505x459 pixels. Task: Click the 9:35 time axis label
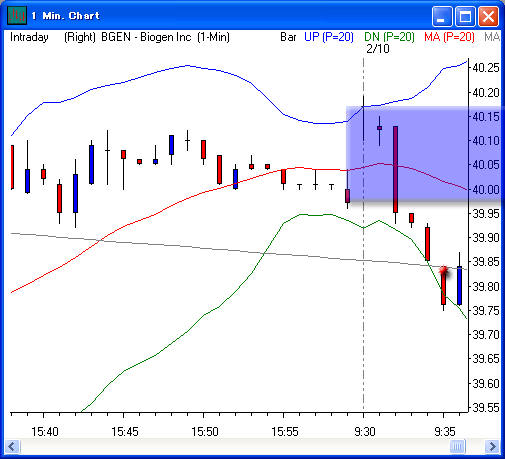[445, 432]
